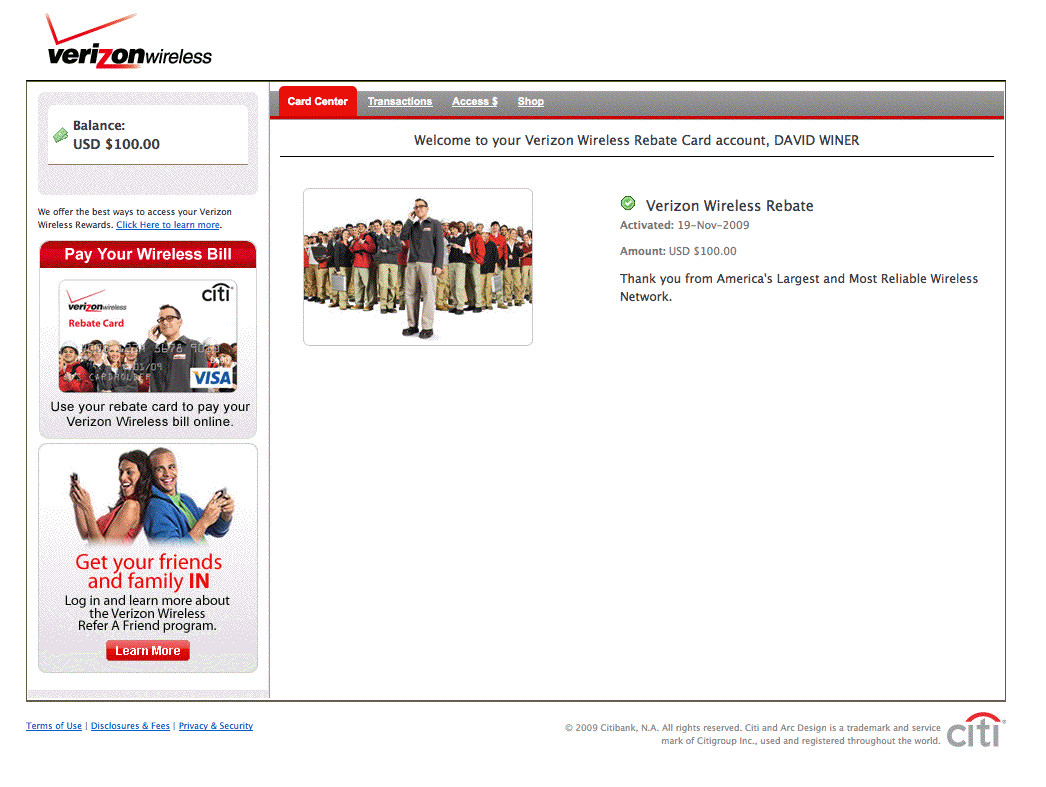Switch to the Transactions tab
The image size is (1046, 787).
click(400, 102)
